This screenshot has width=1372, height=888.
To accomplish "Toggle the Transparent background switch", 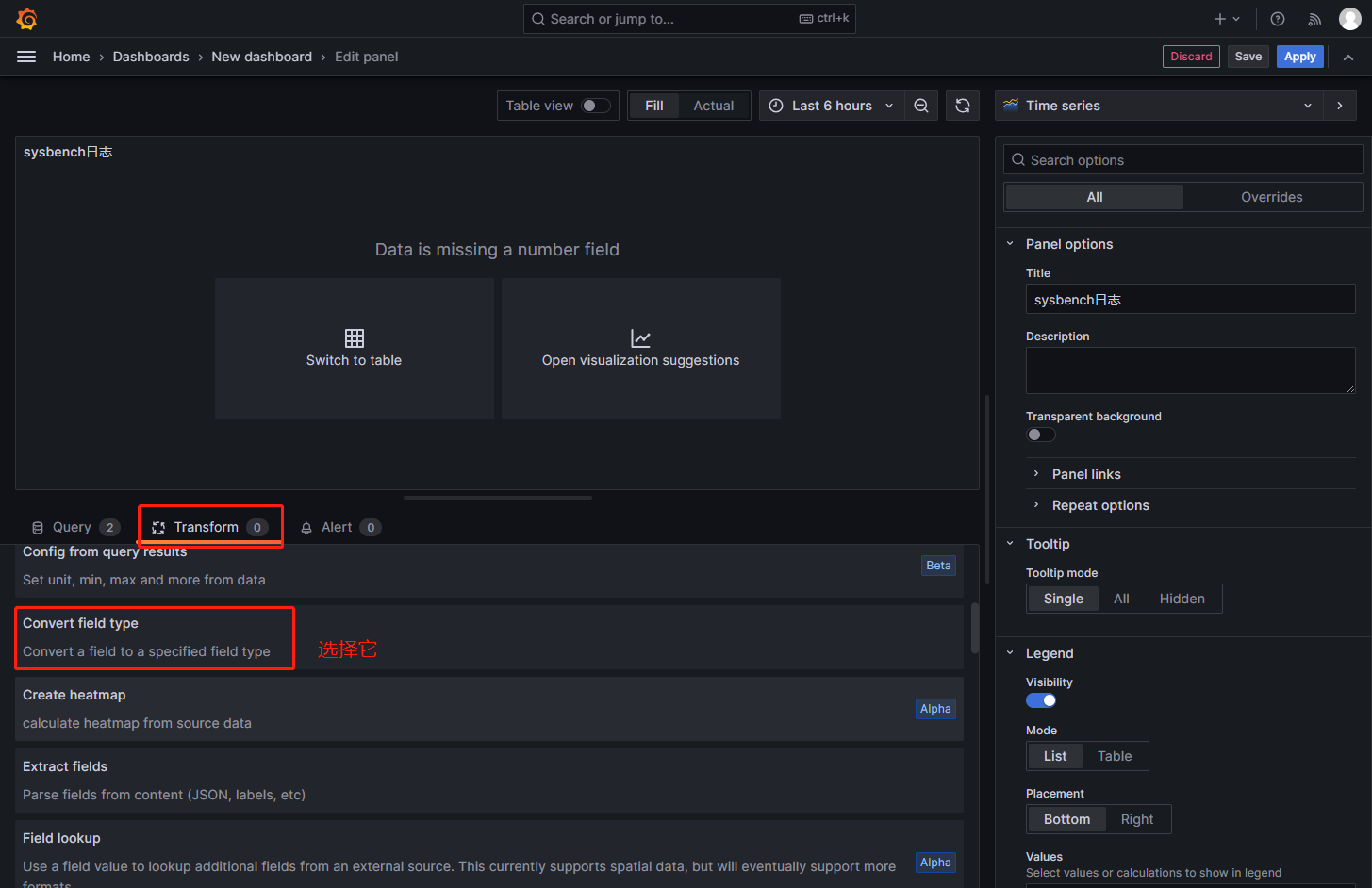I will tap(1041, 435).
